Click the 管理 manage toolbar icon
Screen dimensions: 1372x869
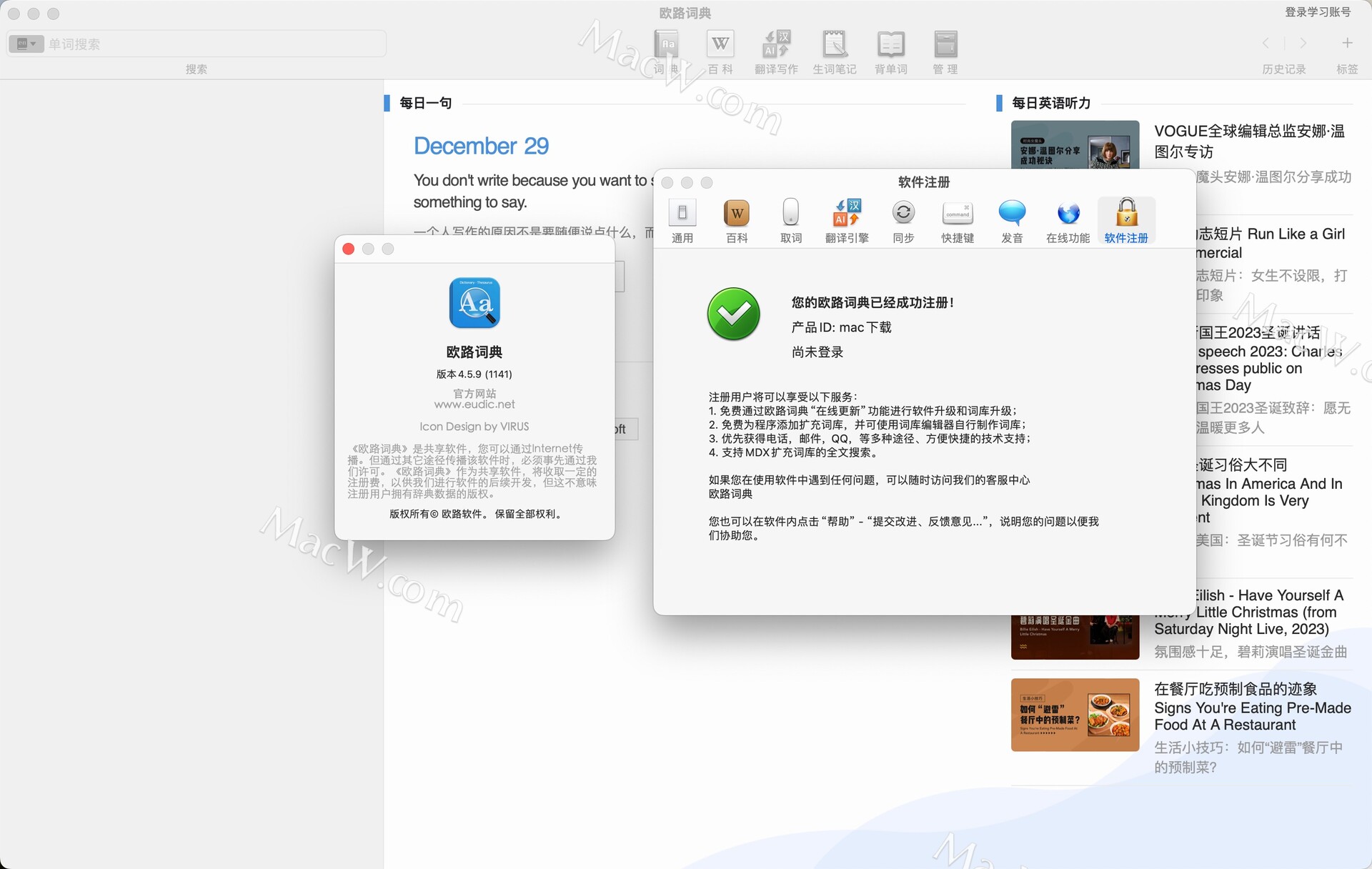click(x=945, y=50)
